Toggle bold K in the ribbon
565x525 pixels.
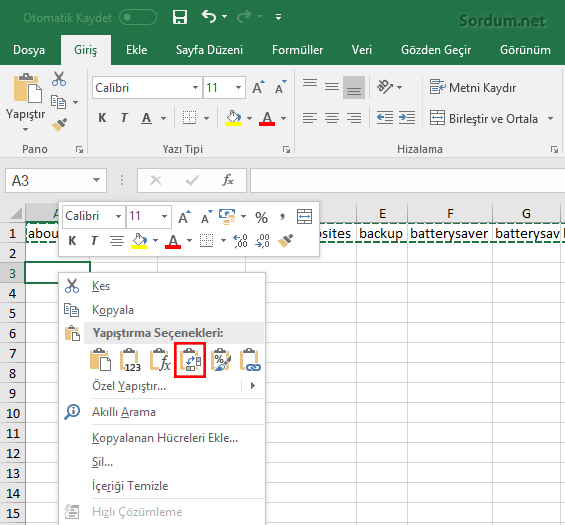click(102, 118)
